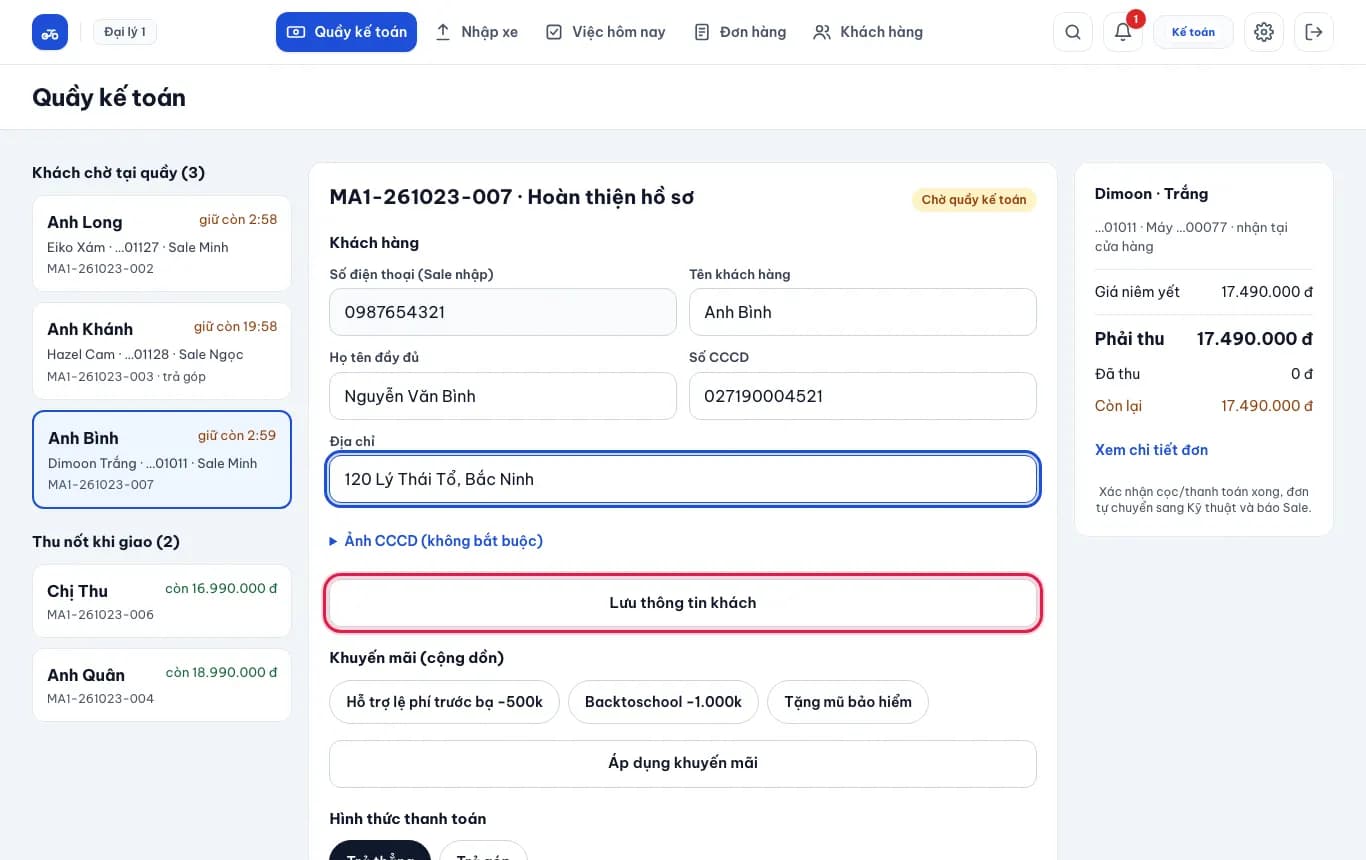
Task: Open Xem chi tiết đơn link
Action: tap(1151, 450)
